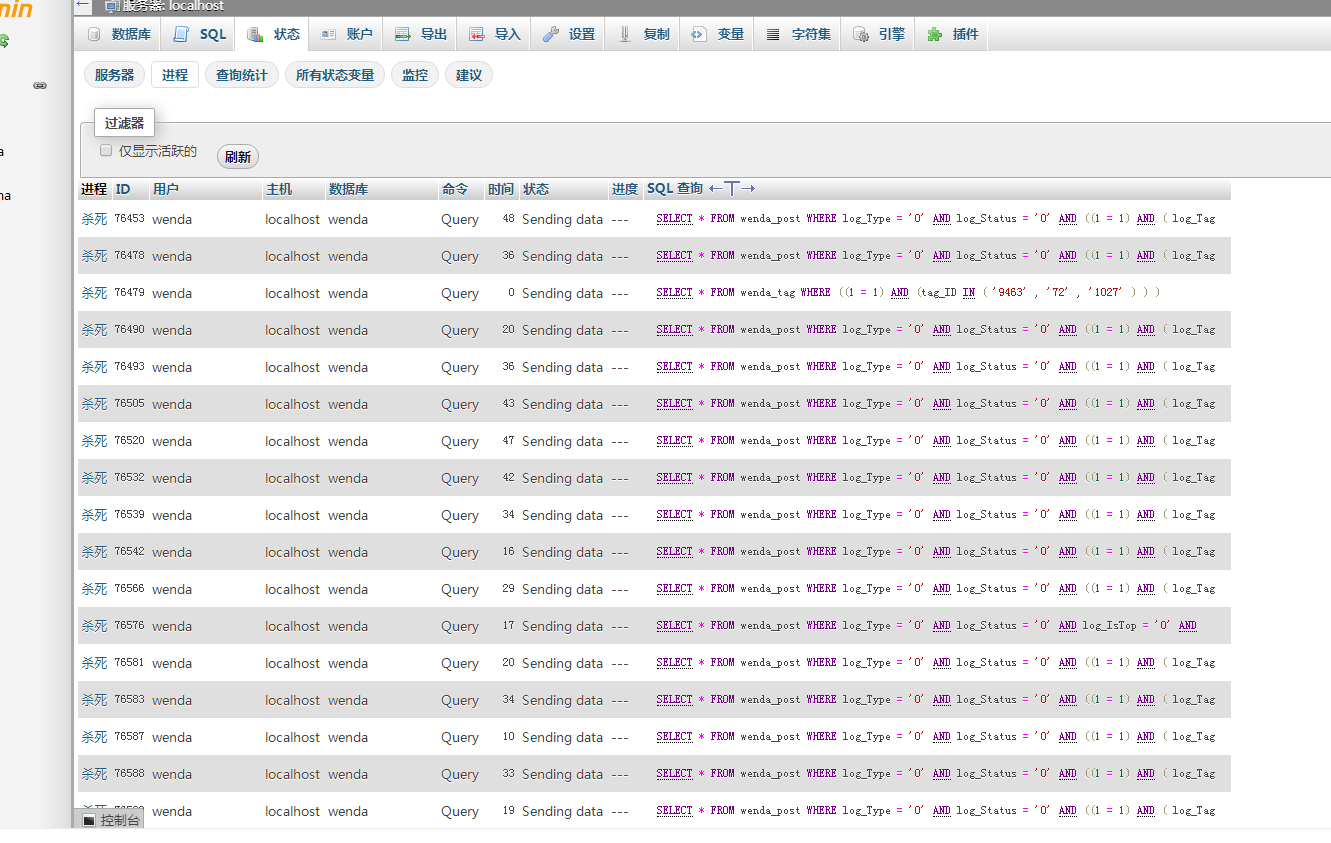The image size is (1331, 843).
Task: Click the SELECT keyword in process 76576 query
Action: 675,626
